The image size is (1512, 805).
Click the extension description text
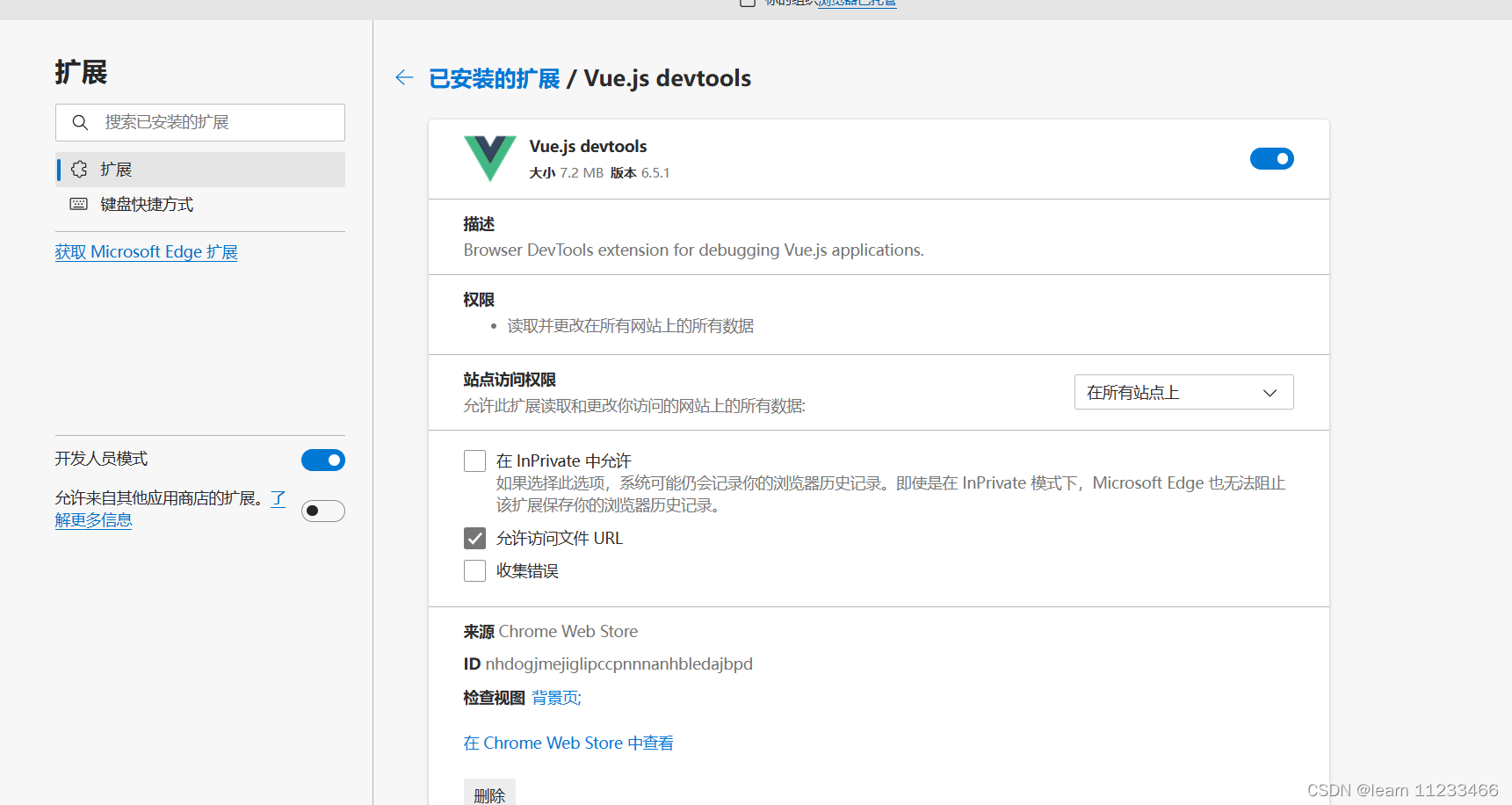point(693,250)
